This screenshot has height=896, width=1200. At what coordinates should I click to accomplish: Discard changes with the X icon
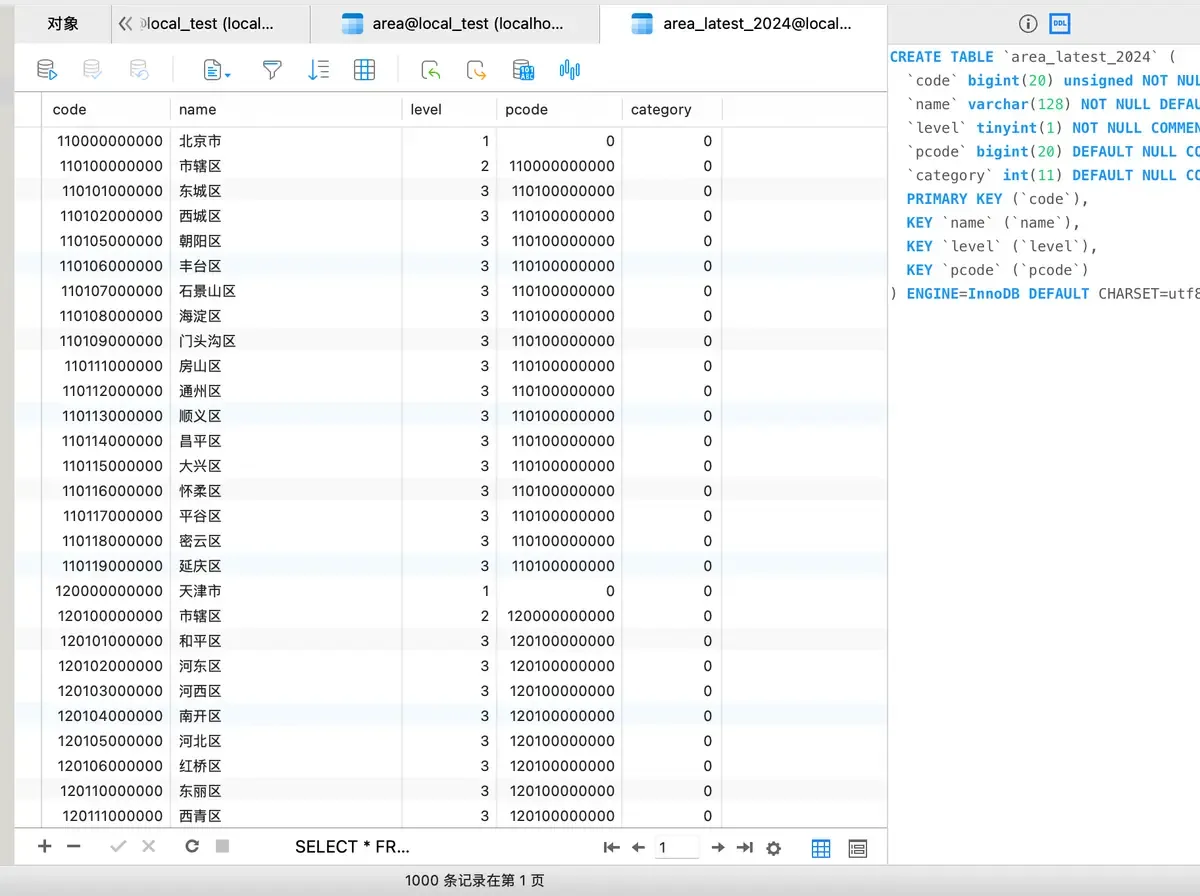(149, 846)
